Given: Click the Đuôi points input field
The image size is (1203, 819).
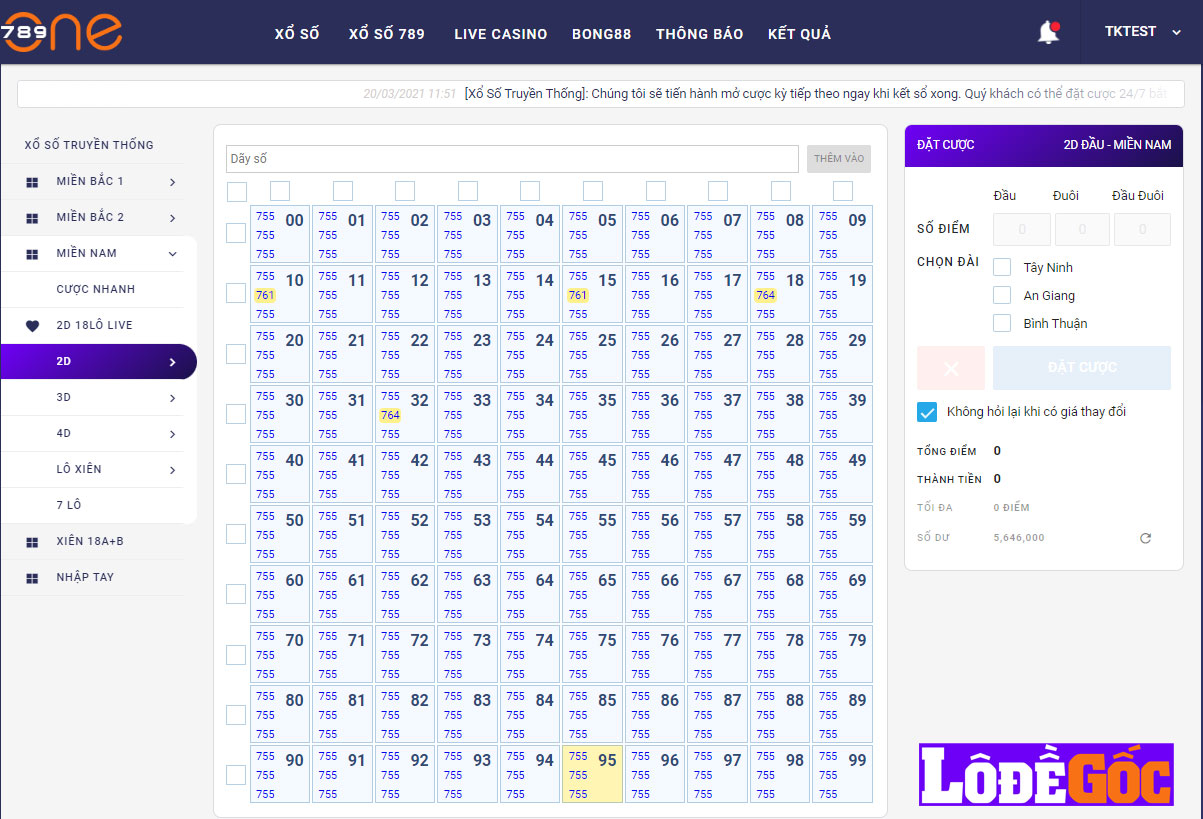Looking at the screenshot, I should [1082, 229].
